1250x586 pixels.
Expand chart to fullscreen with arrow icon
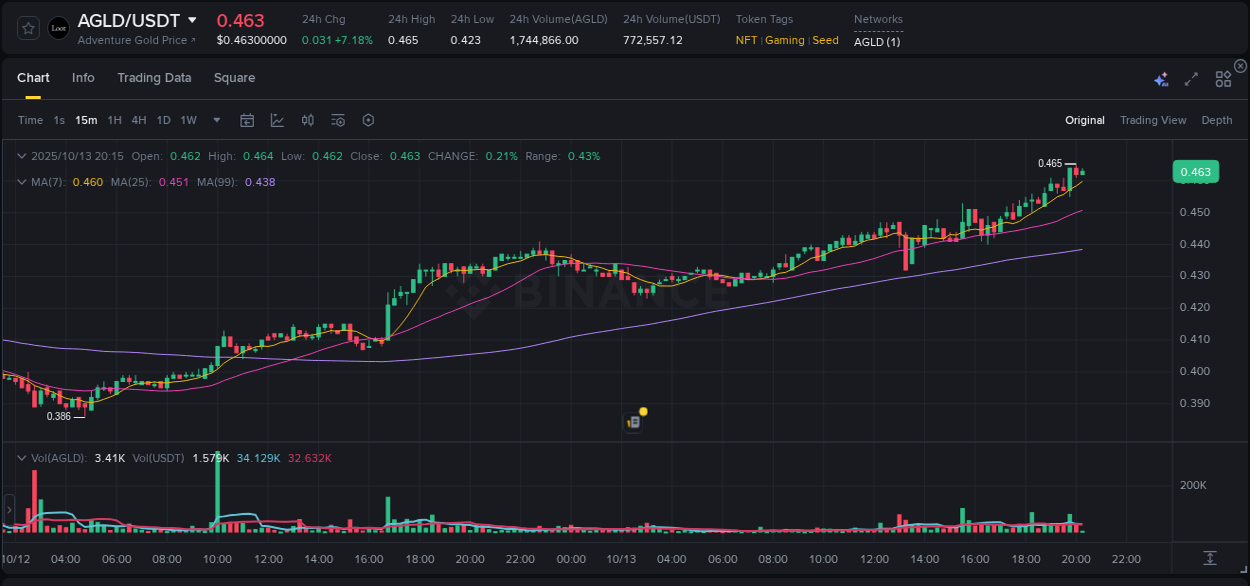pos(1190,78)
